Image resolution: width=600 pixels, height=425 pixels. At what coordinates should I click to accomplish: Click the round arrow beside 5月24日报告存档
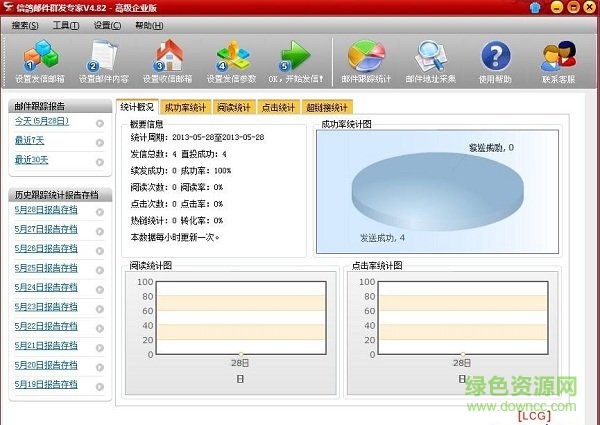point(100,290)
